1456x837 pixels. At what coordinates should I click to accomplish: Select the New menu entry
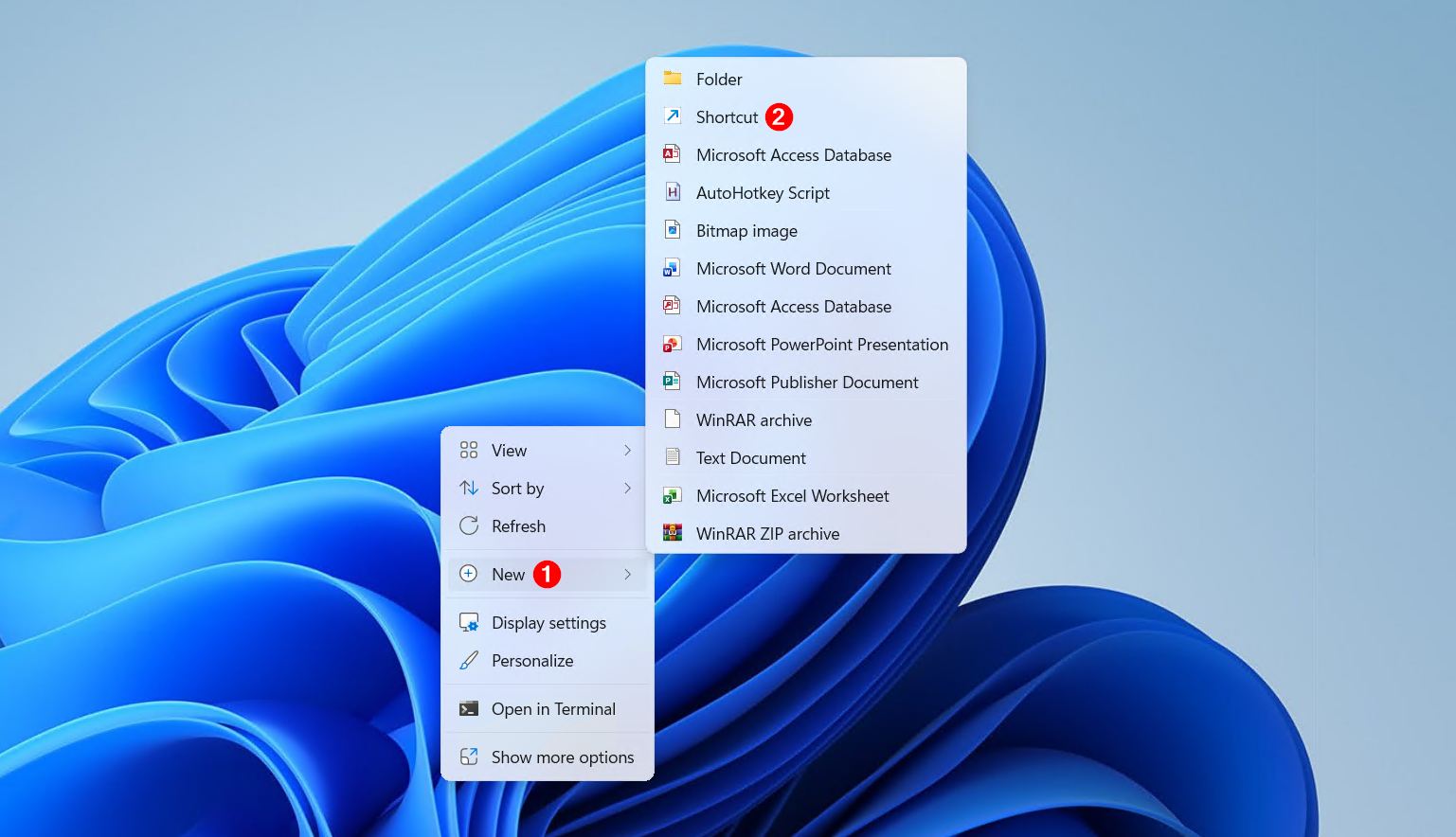[x=548, y=574]
